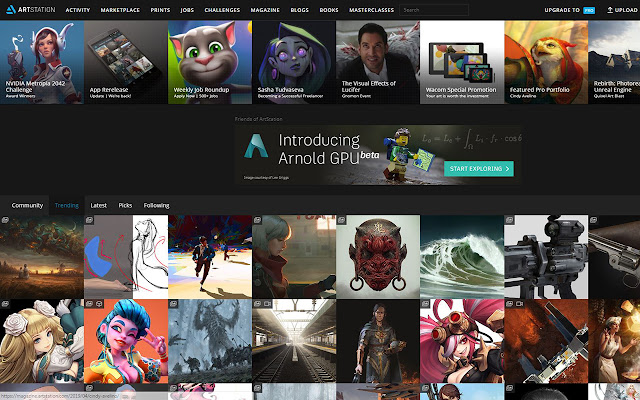
Task: Go to Books section
Action: tap(329, 10)
